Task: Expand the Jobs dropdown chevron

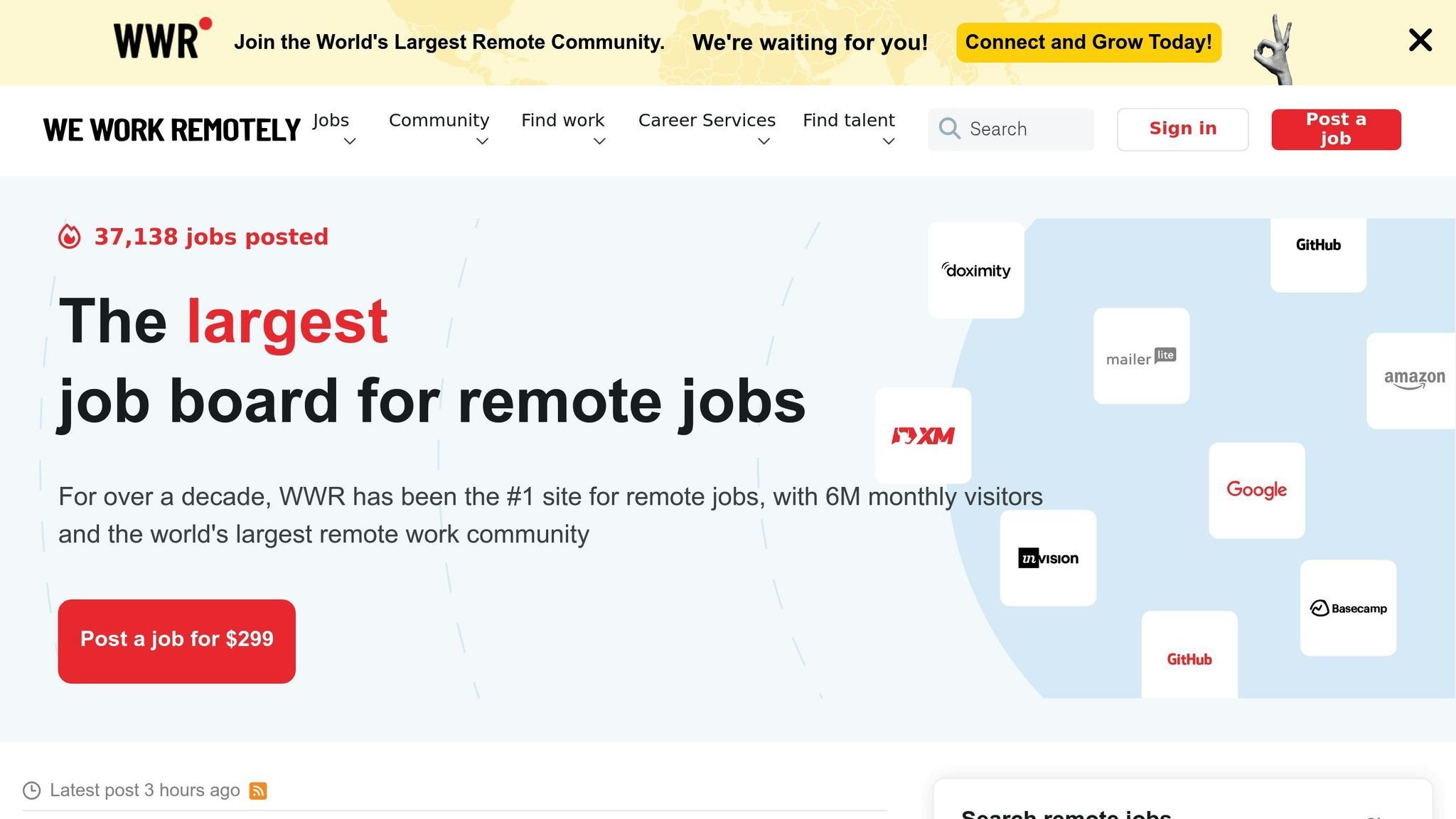Action: [350, 141]
